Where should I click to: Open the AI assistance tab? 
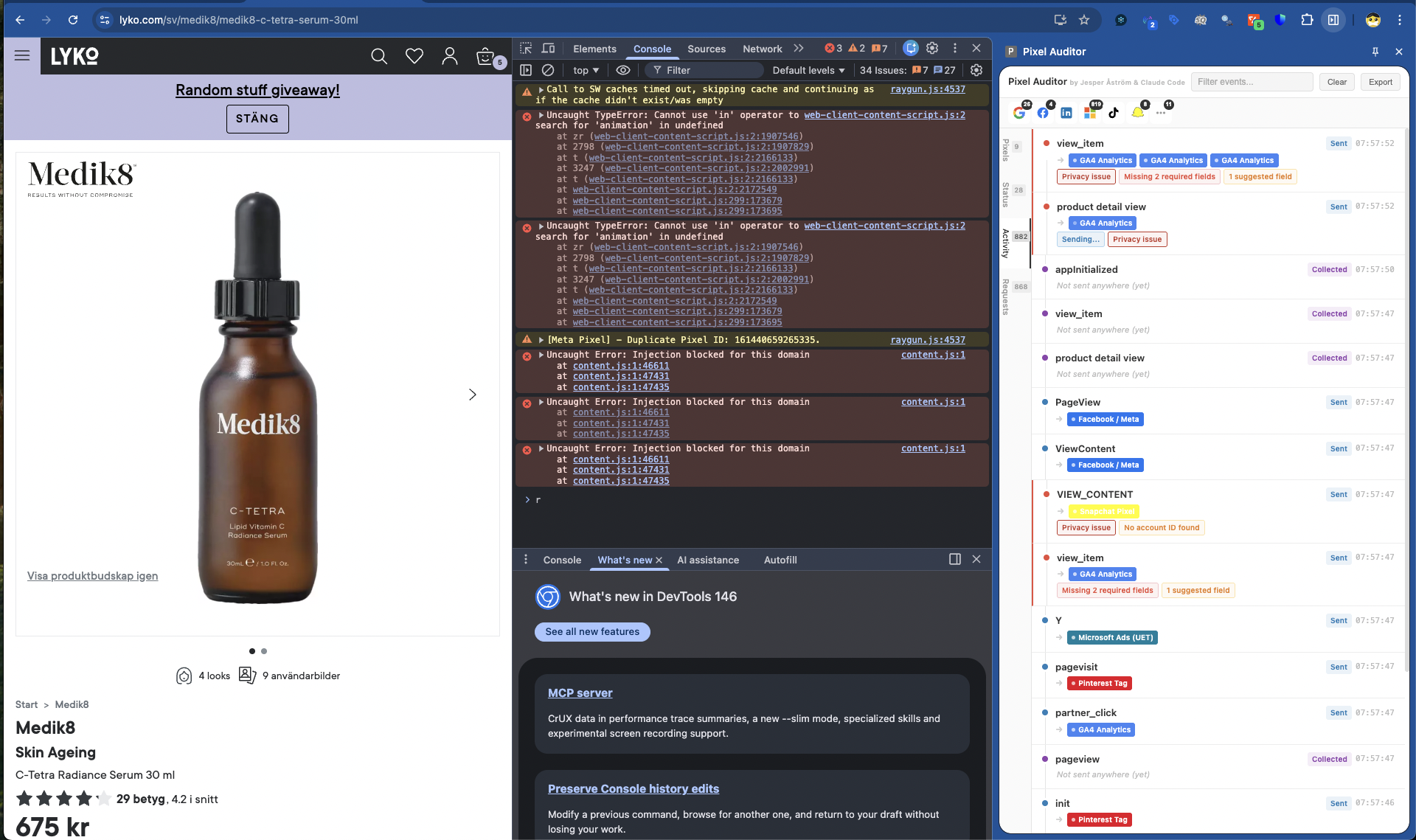coord(707,560)
